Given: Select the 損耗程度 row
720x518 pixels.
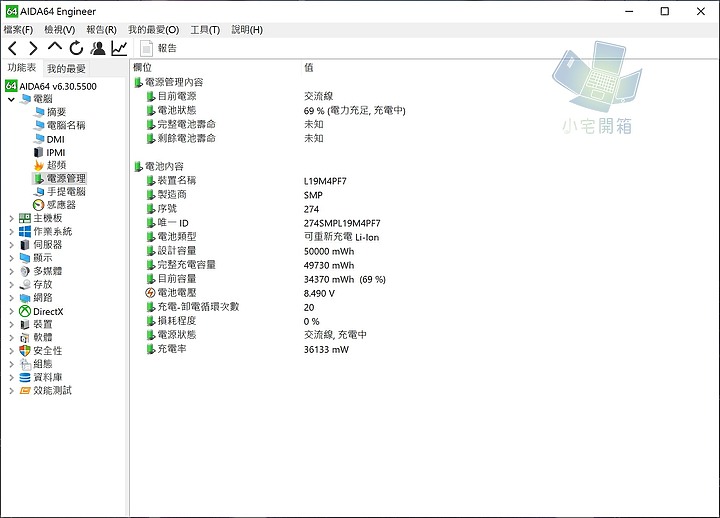Looking at the screenshot, I should 233,321.
